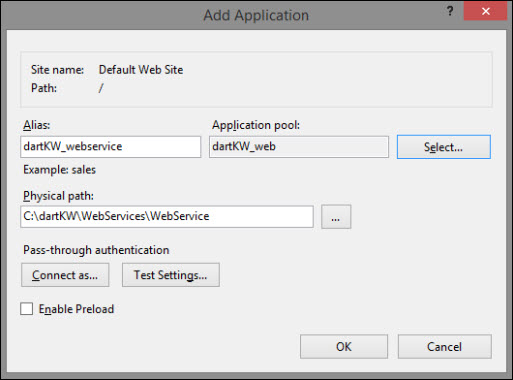Run Test Settings... for authentication

tap(171, 275)
